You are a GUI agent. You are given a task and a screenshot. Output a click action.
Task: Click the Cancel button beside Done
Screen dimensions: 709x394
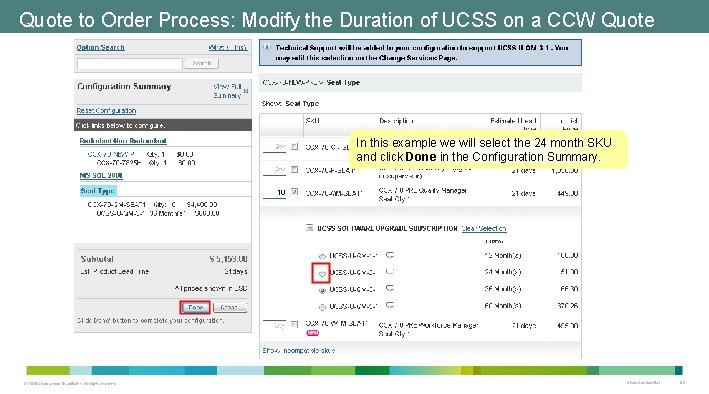click(230, 308)
